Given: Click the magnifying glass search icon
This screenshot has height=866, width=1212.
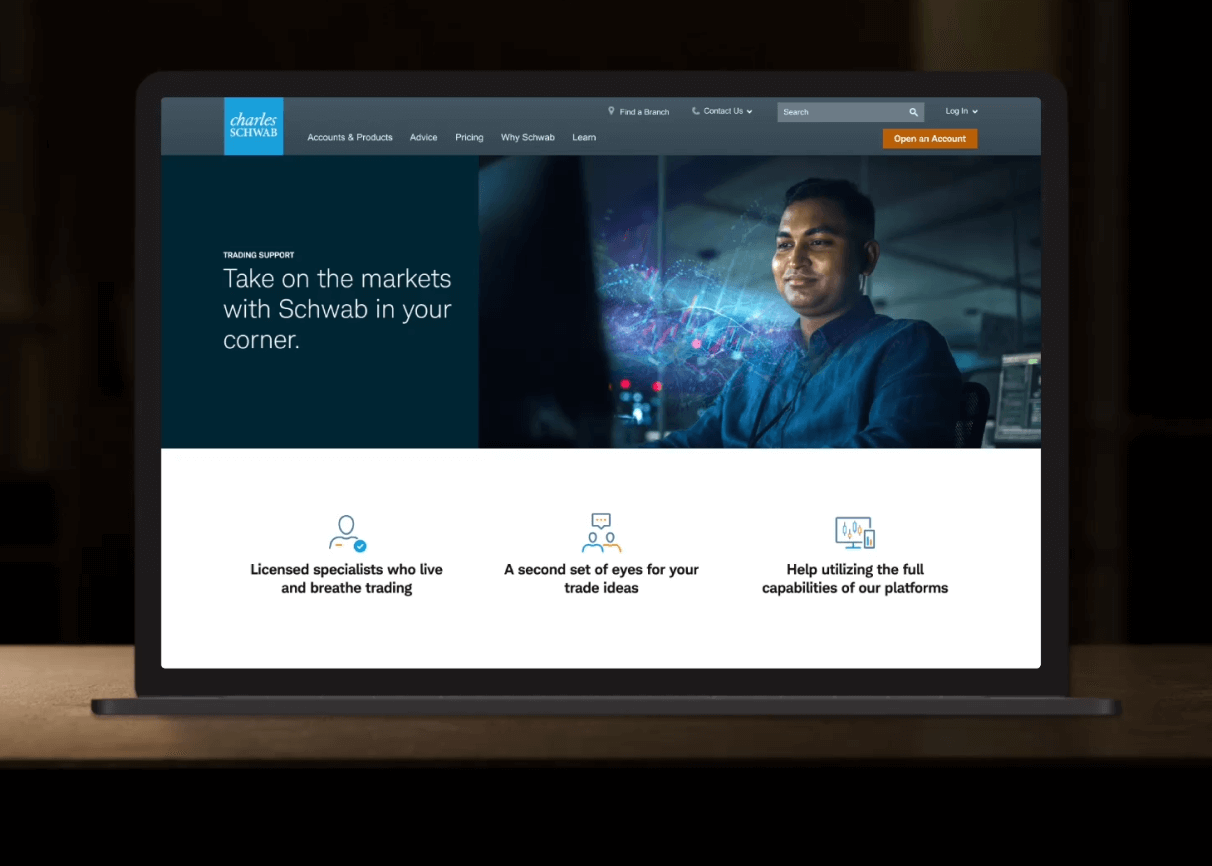Looking at the screenshot, I should click(x=913, y=112).
